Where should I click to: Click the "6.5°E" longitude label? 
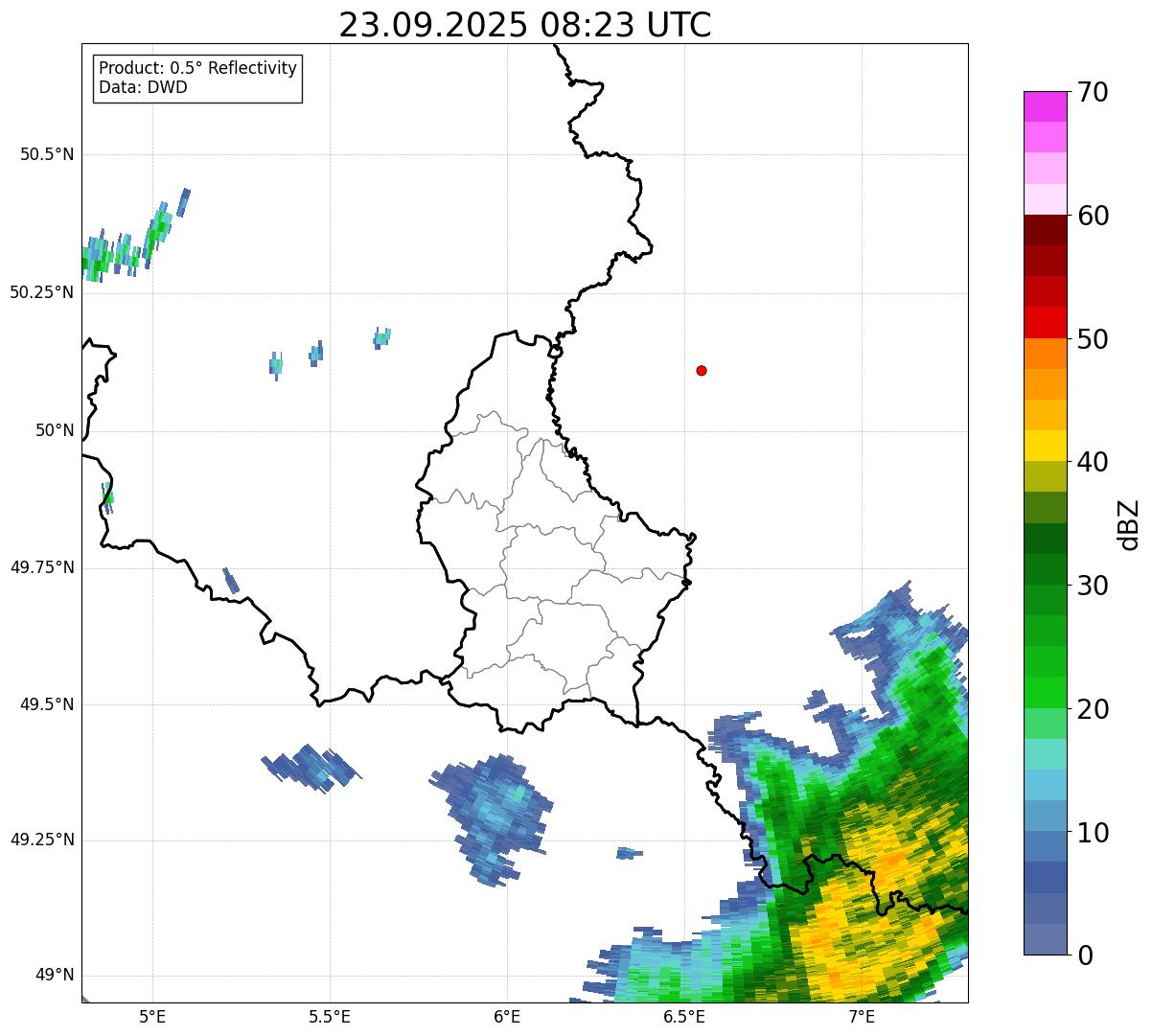tap(684, 1016)
